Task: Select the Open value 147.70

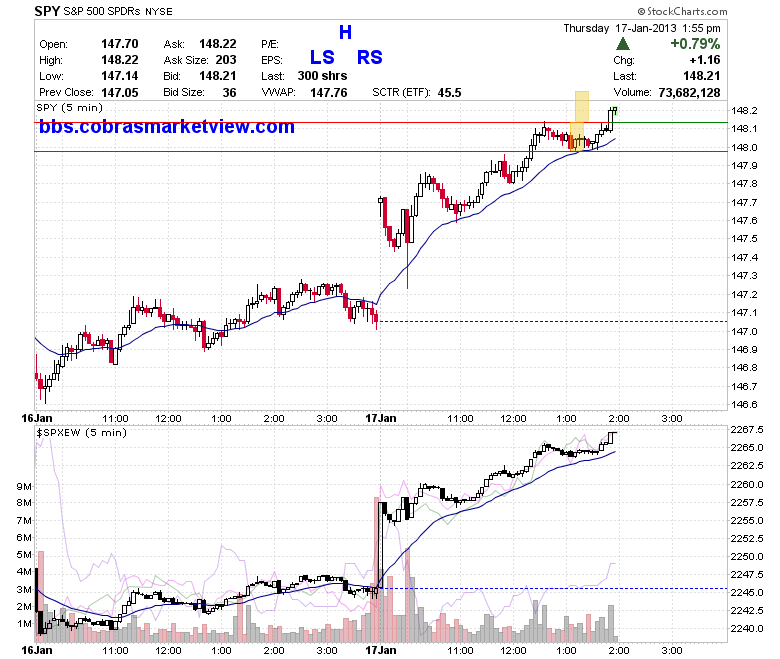Action: (119, 44)
